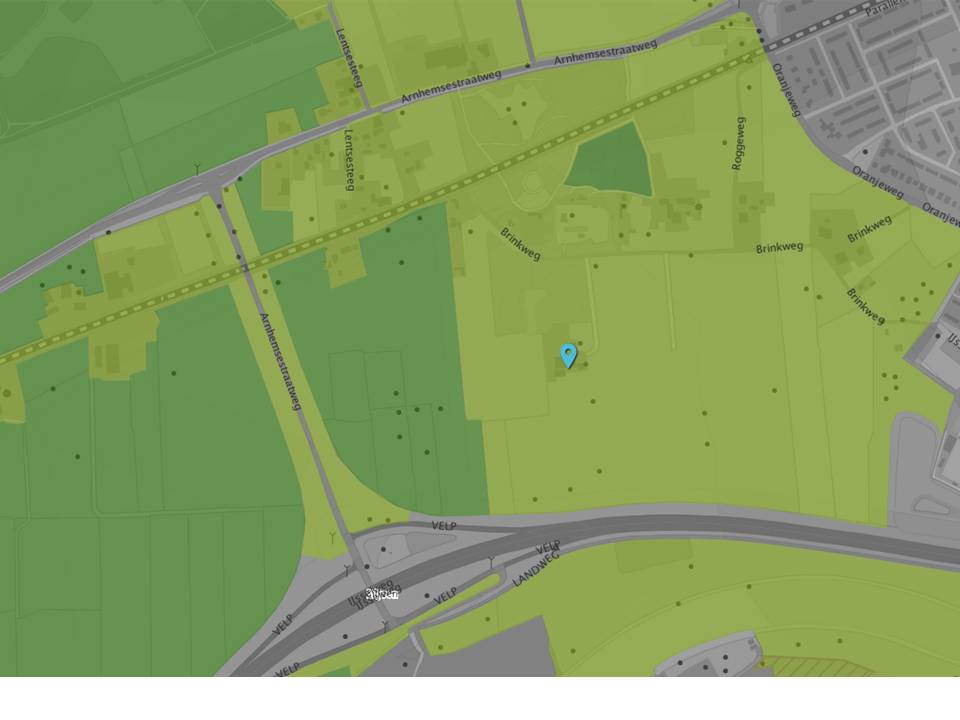Viewport: 960px width, 720px height.
Task: Click the VELP label atop the highway ramp
Action: [x=444, y=526]
